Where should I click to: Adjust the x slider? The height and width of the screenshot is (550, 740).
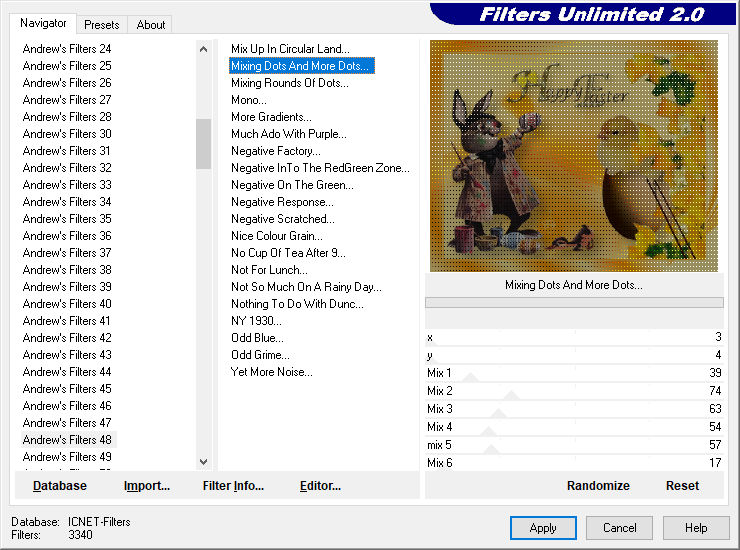574,338
